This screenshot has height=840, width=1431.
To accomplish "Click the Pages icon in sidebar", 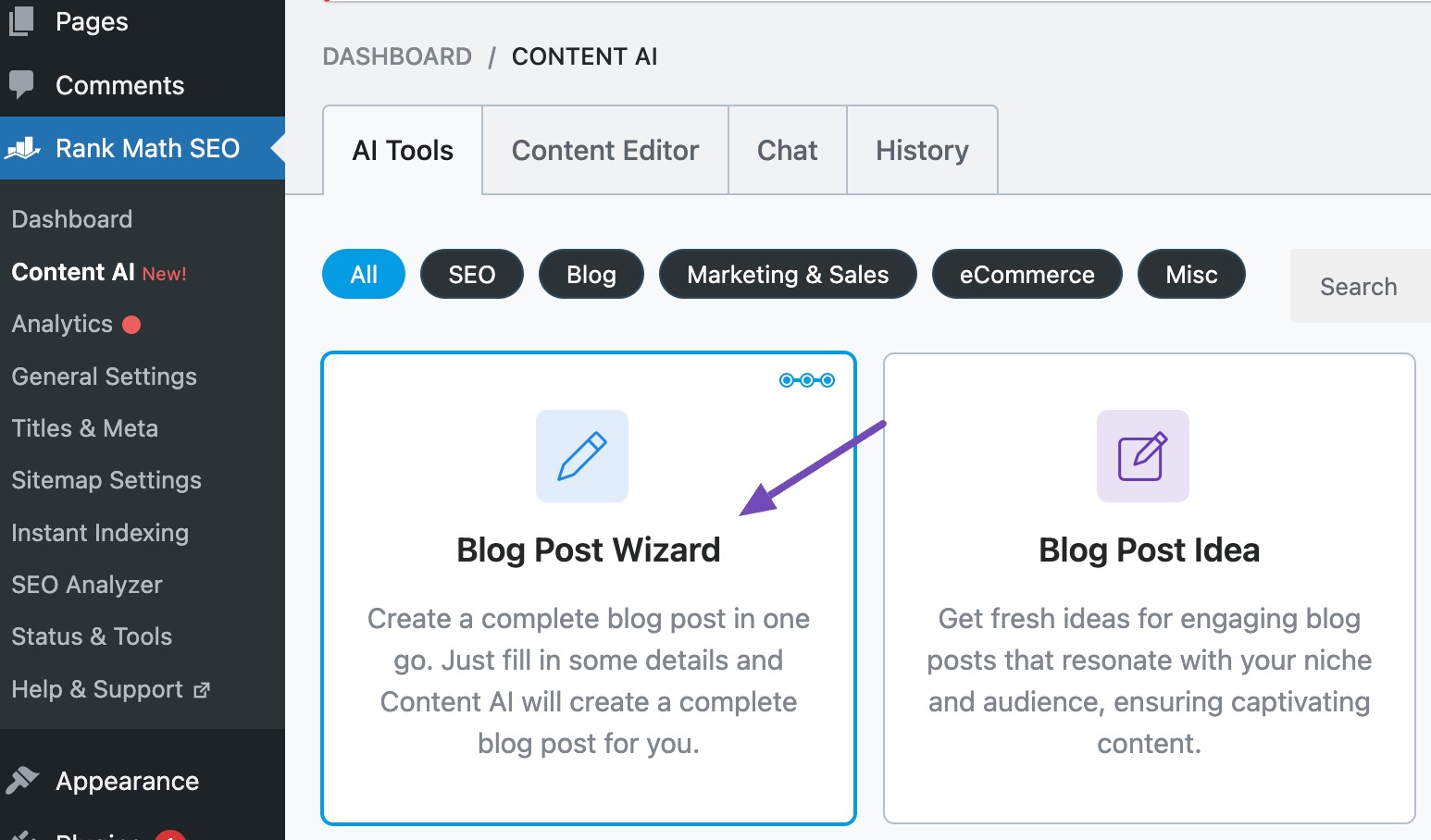I will pyautogui.click(x=21, y=21).
